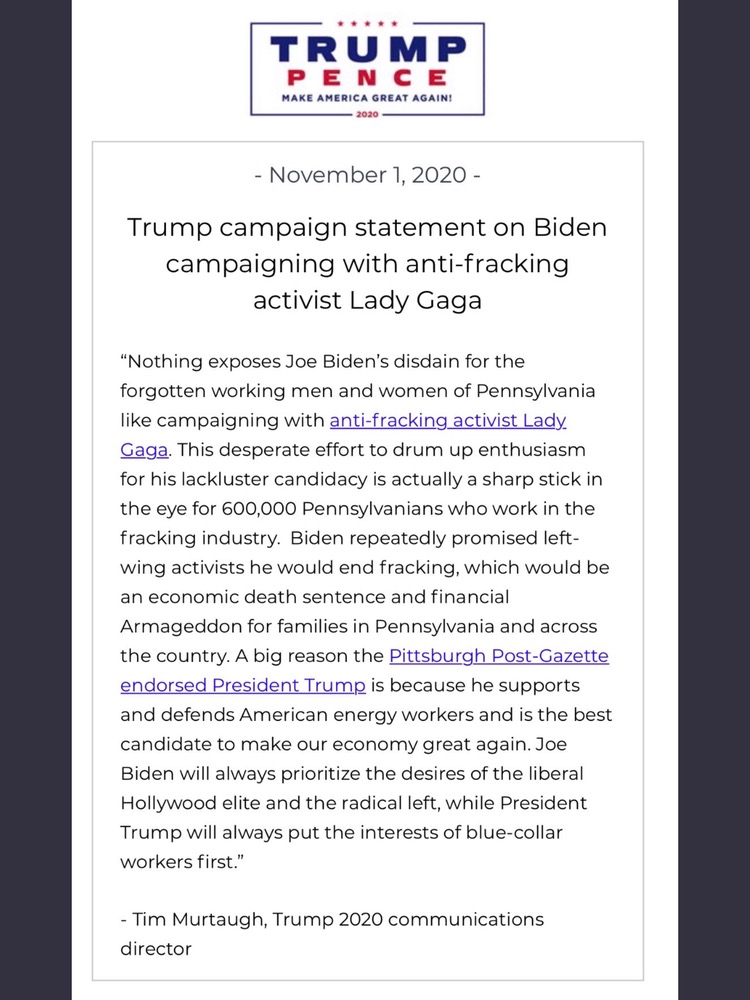This screenshot has width=750, height=1000.
Task: Click the dark left margin panel
Action: tap(35, 500)
